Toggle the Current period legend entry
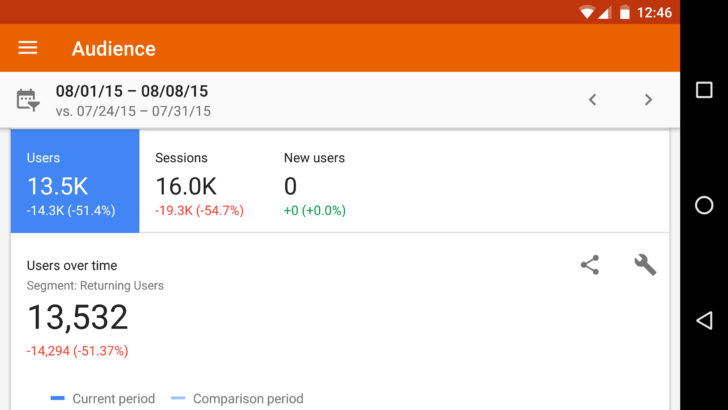The width and height of the screenshot is (728, 410). 104,398
